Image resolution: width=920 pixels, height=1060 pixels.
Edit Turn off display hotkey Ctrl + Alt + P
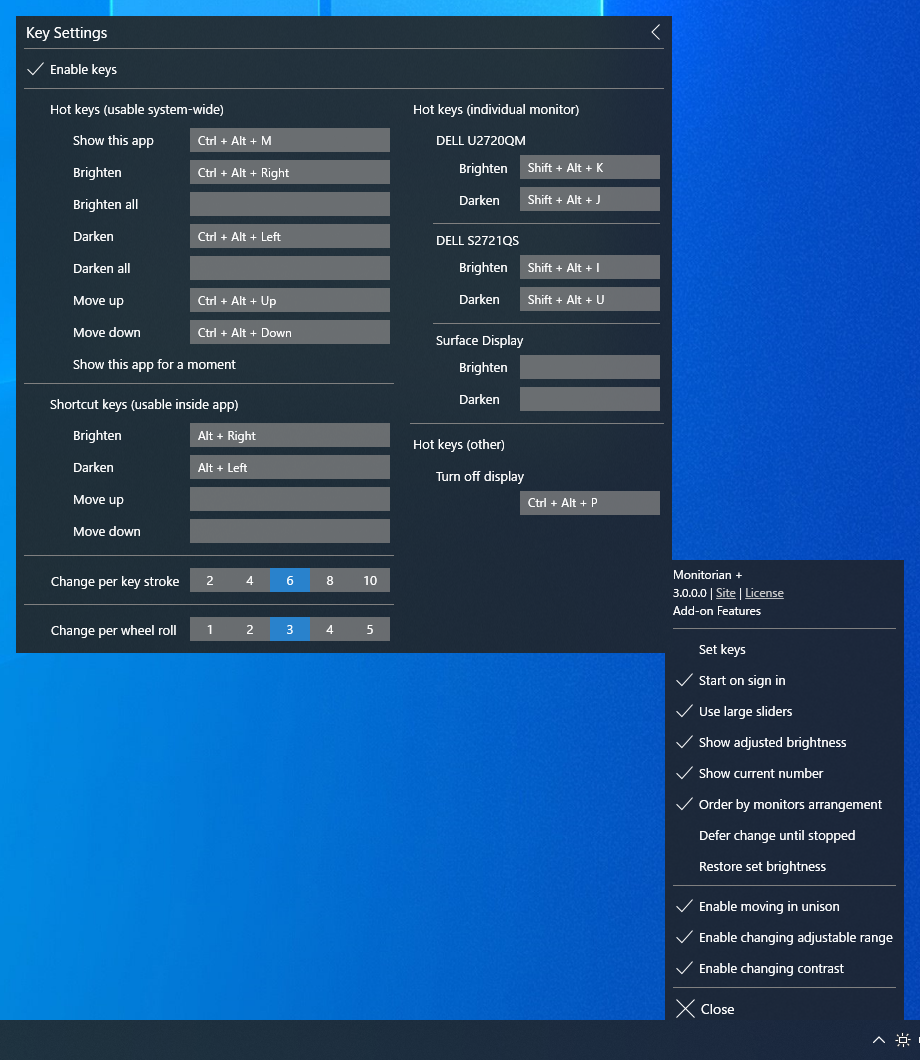589,503
